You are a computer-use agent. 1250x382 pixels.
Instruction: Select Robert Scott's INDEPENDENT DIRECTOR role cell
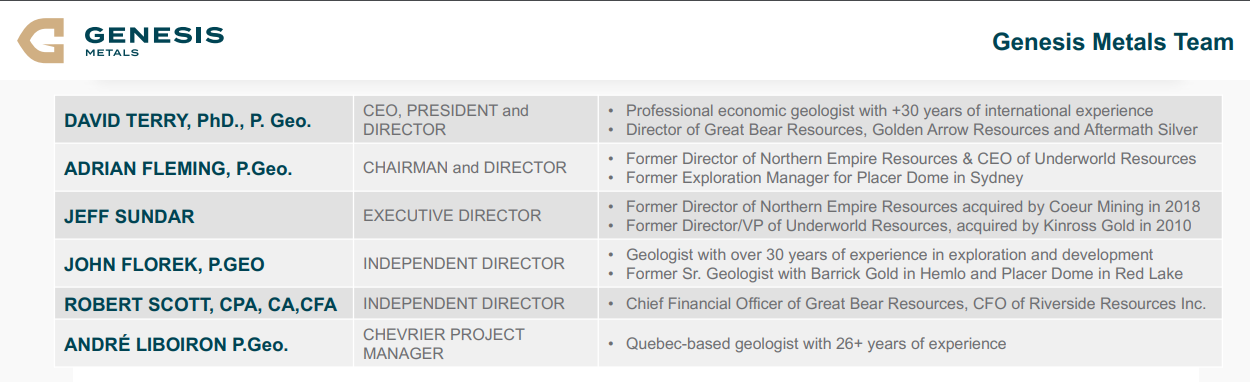pyautogui.click(x=476, y=304)
